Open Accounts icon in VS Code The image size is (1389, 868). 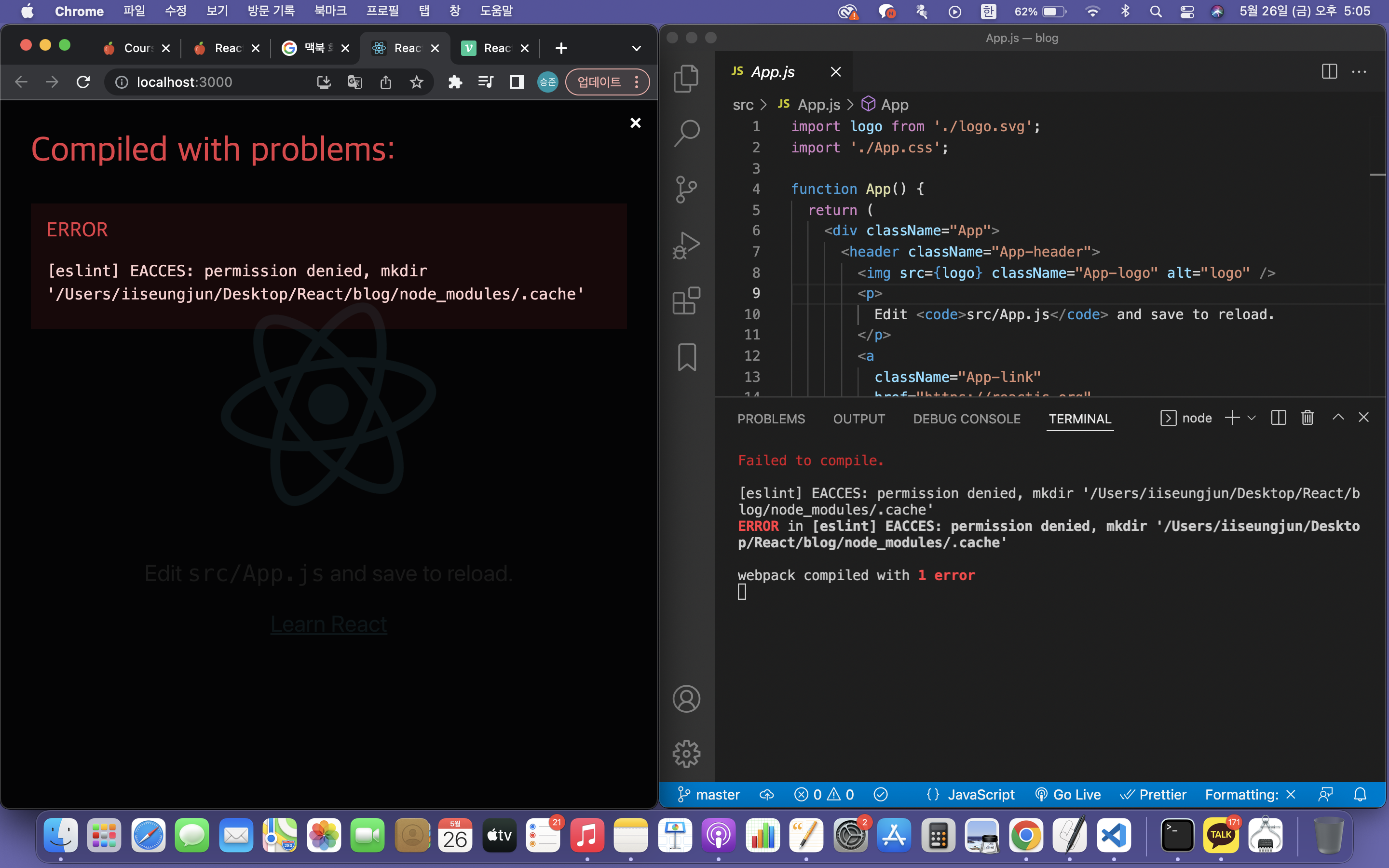[686, 699]
